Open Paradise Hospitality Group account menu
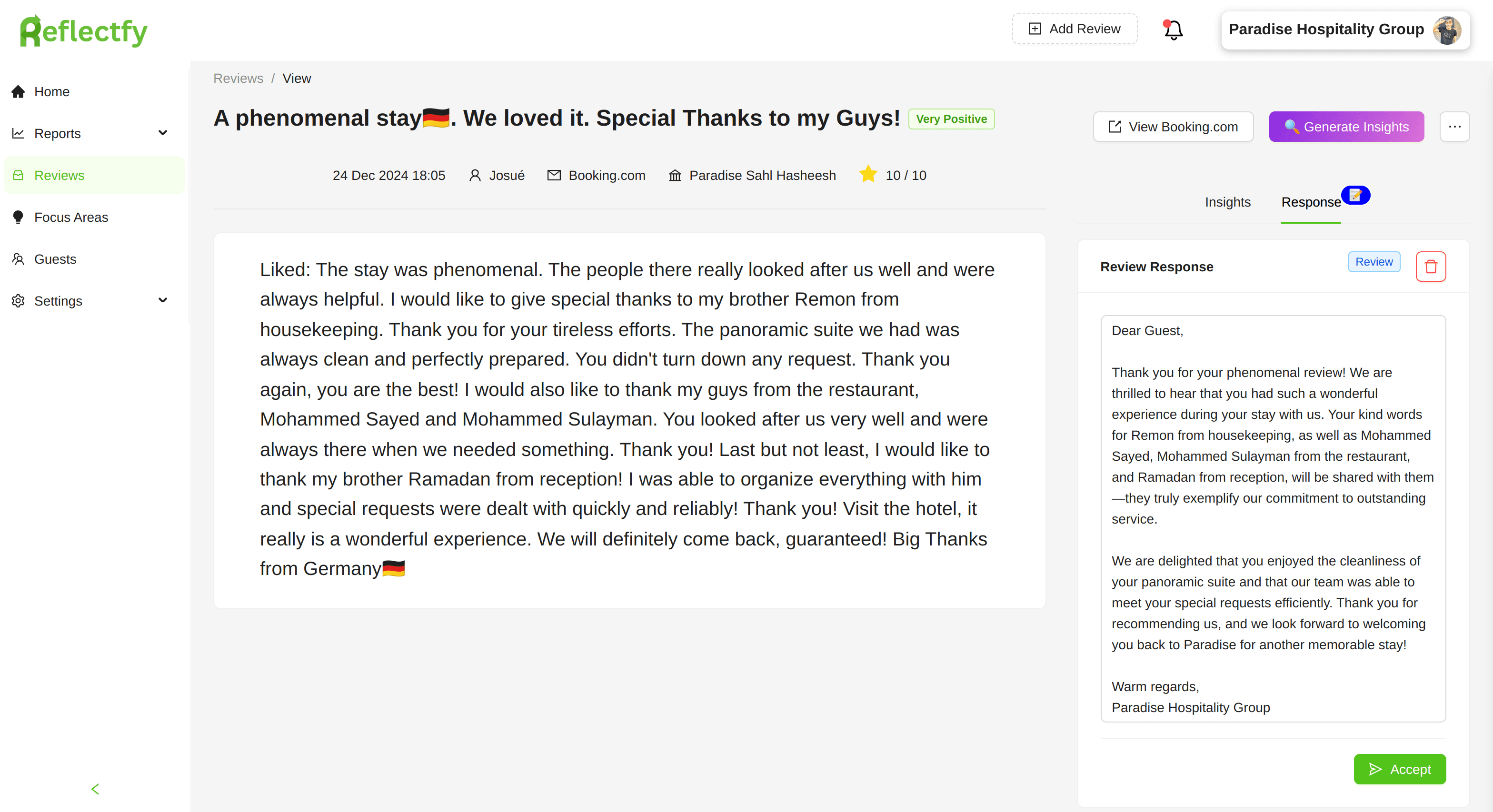 click(x=1344, y=30)
